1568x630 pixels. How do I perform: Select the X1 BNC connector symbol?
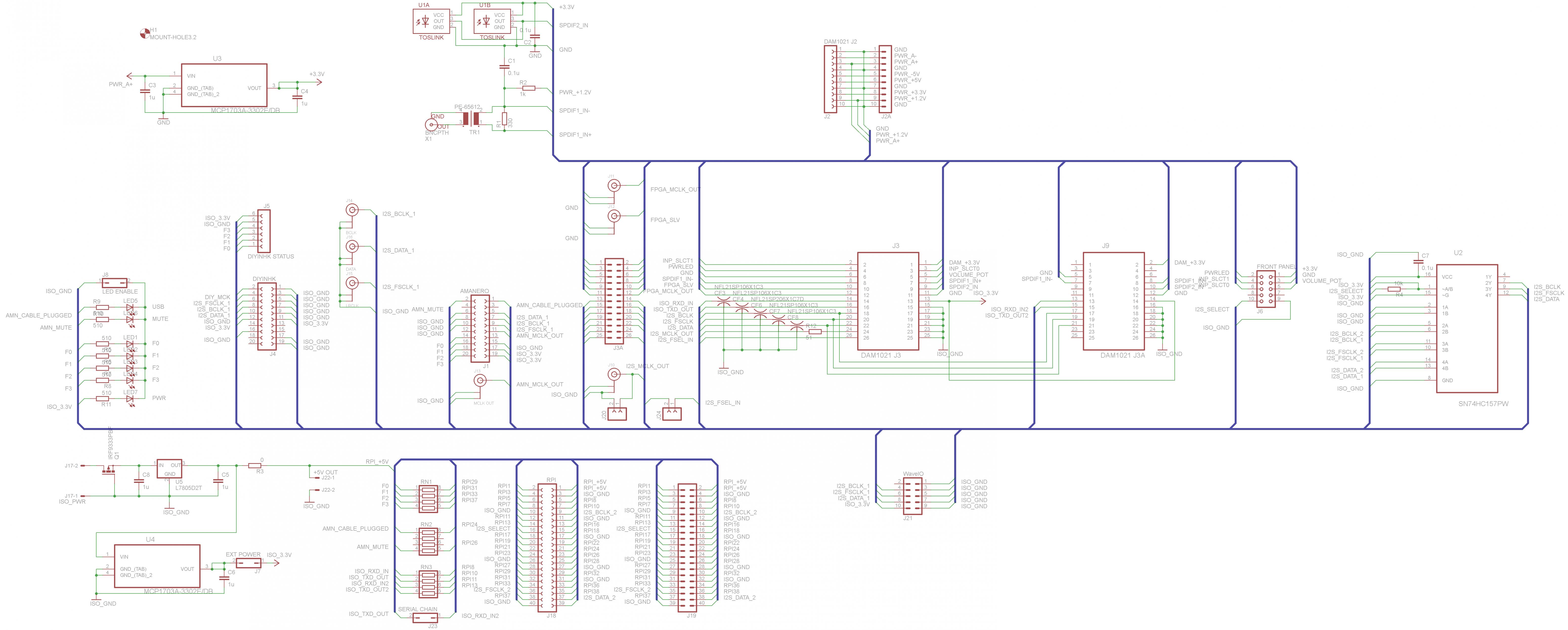tap(431, 125)
